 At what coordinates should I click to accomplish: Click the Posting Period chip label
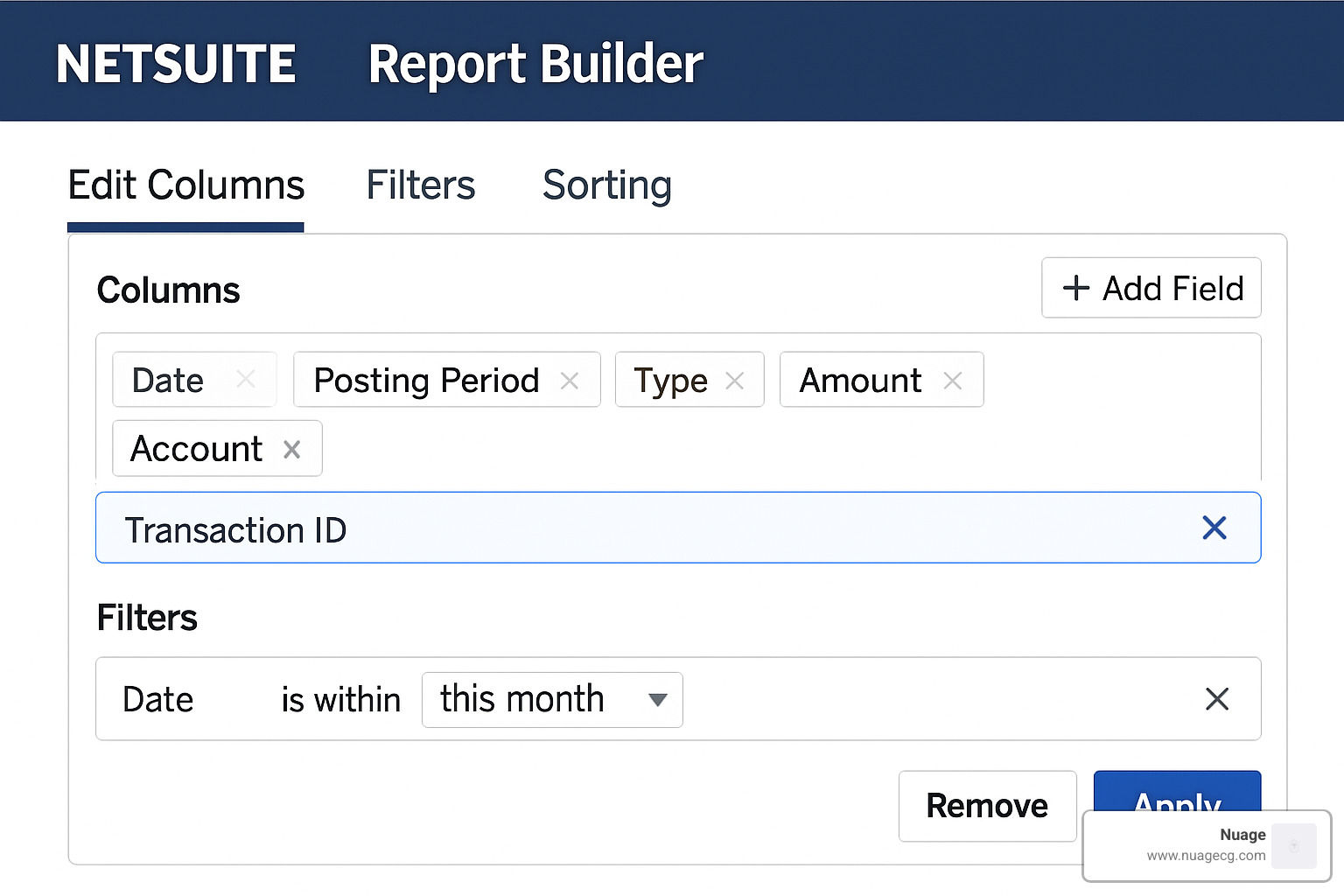click(426, 381)
